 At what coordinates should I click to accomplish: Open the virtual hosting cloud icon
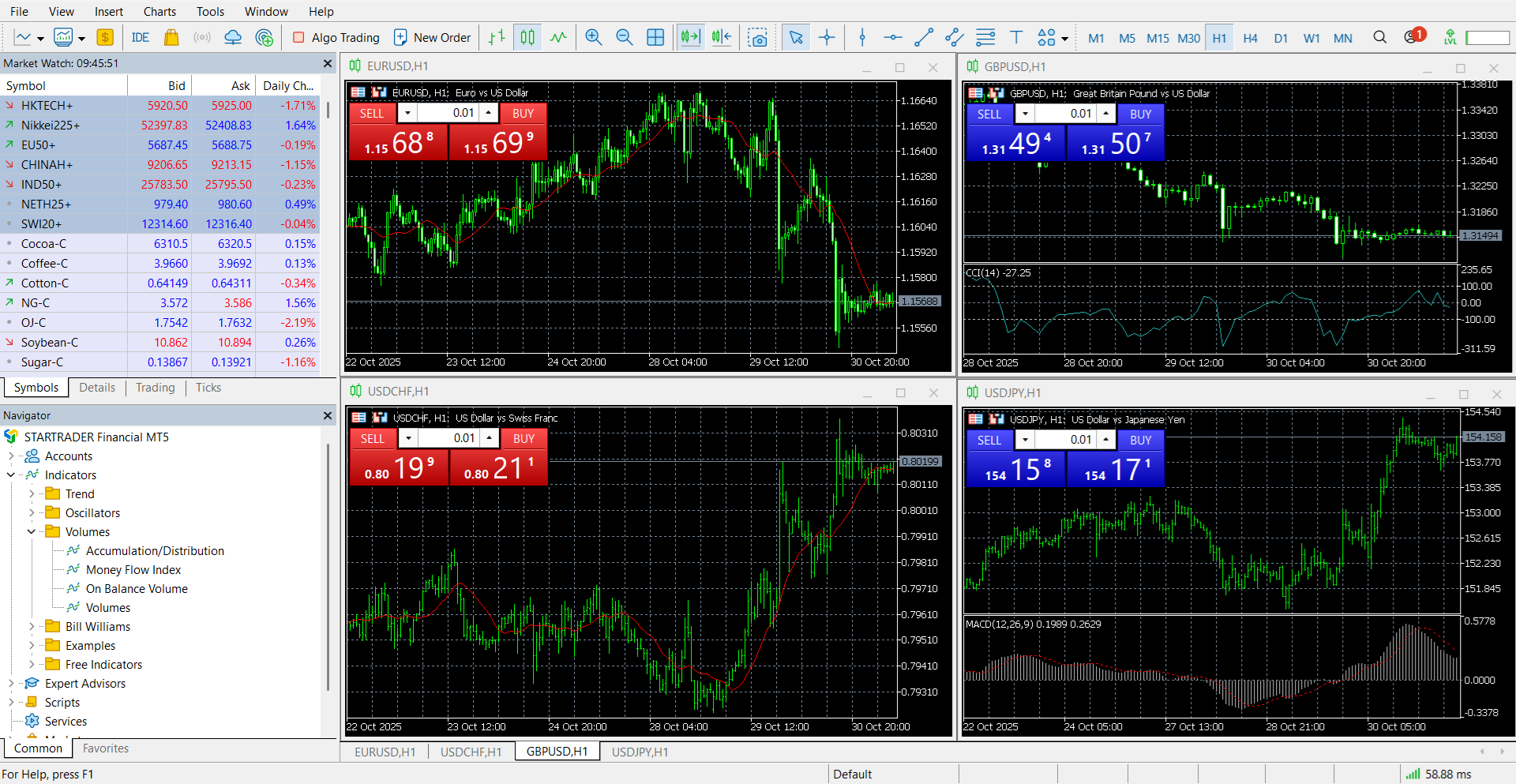pos(233,37)
